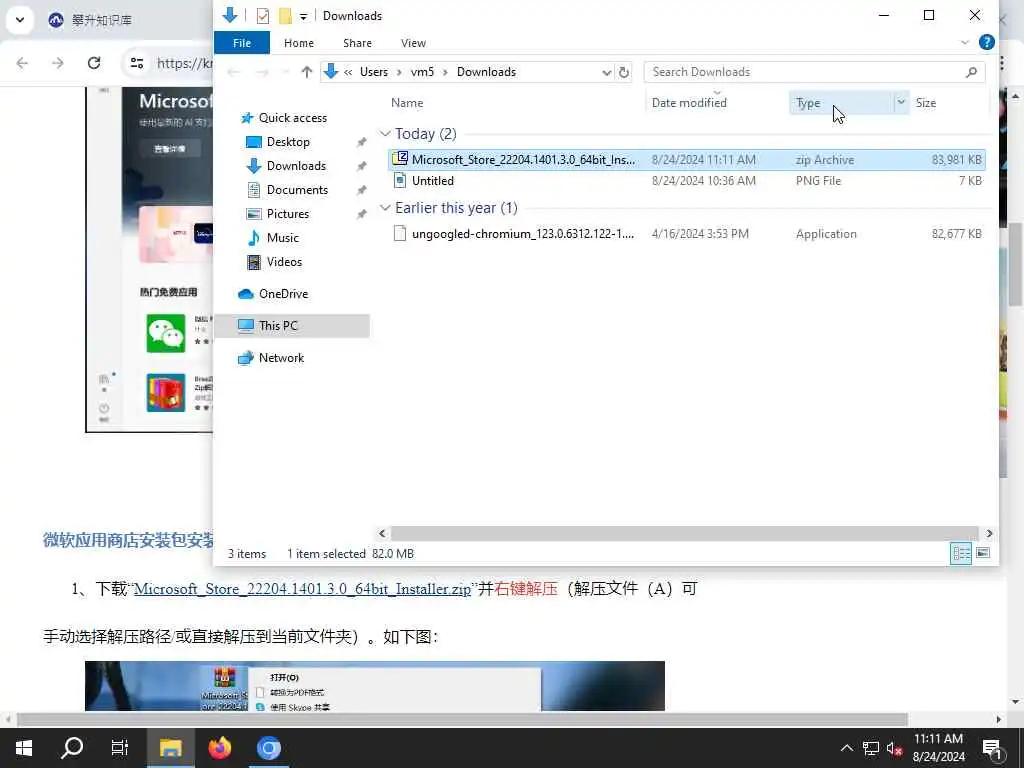Refresh the Downloads folder view
Viewport: 1024px width, 768px height.
click(x=624, y=72)
